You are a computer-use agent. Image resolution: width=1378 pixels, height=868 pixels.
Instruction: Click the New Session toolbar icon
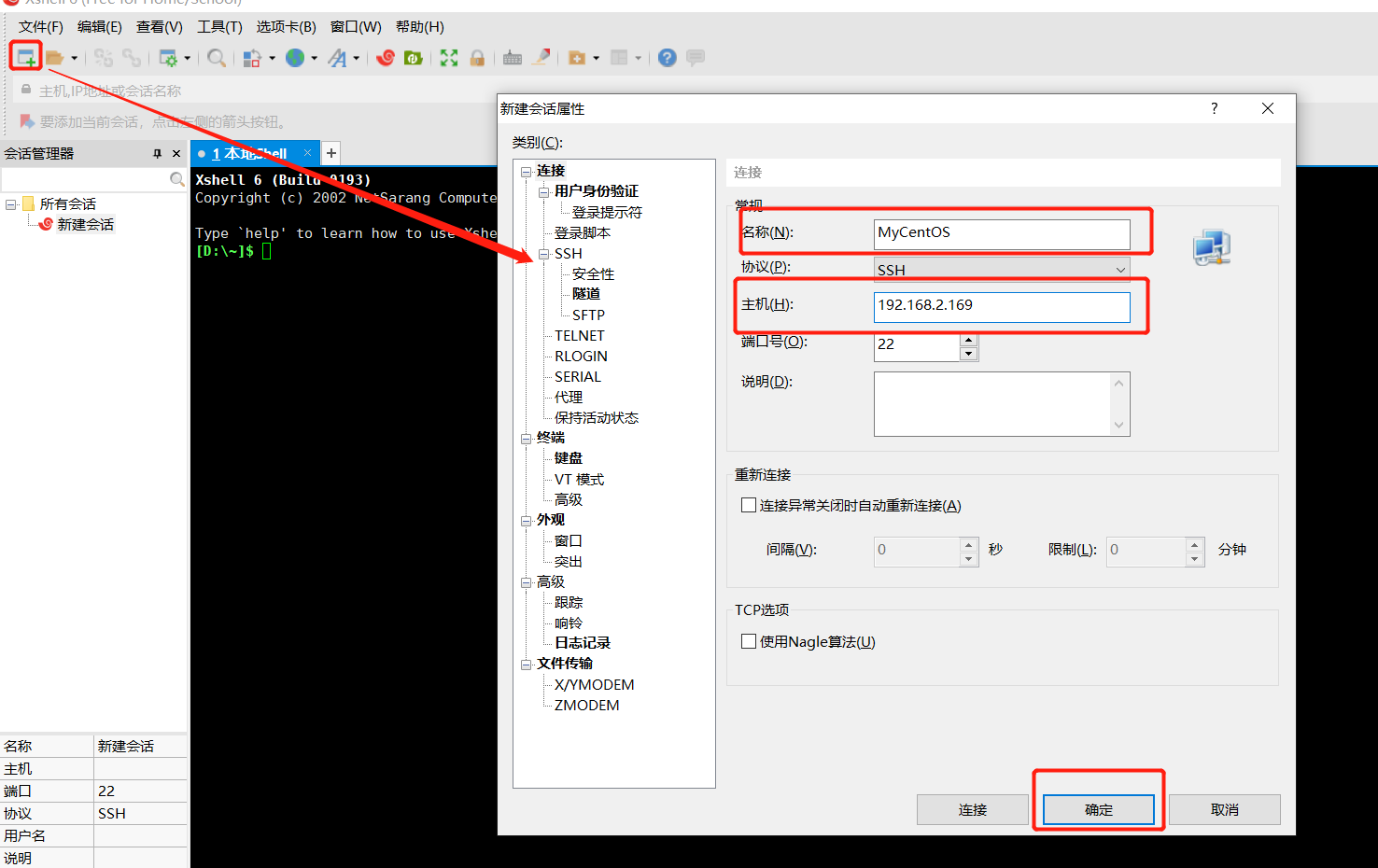[x=25, y=57]
